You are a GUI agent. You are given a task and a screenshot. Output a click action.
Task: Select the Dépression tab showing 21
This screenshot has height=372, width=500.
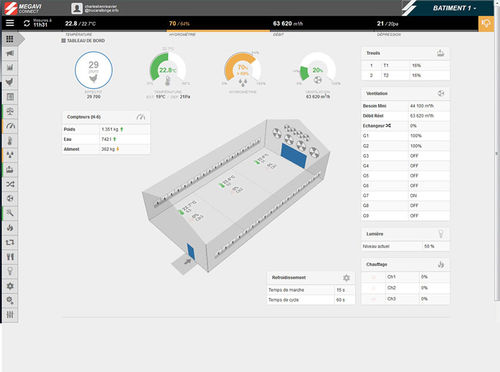(x=426, y=24)
